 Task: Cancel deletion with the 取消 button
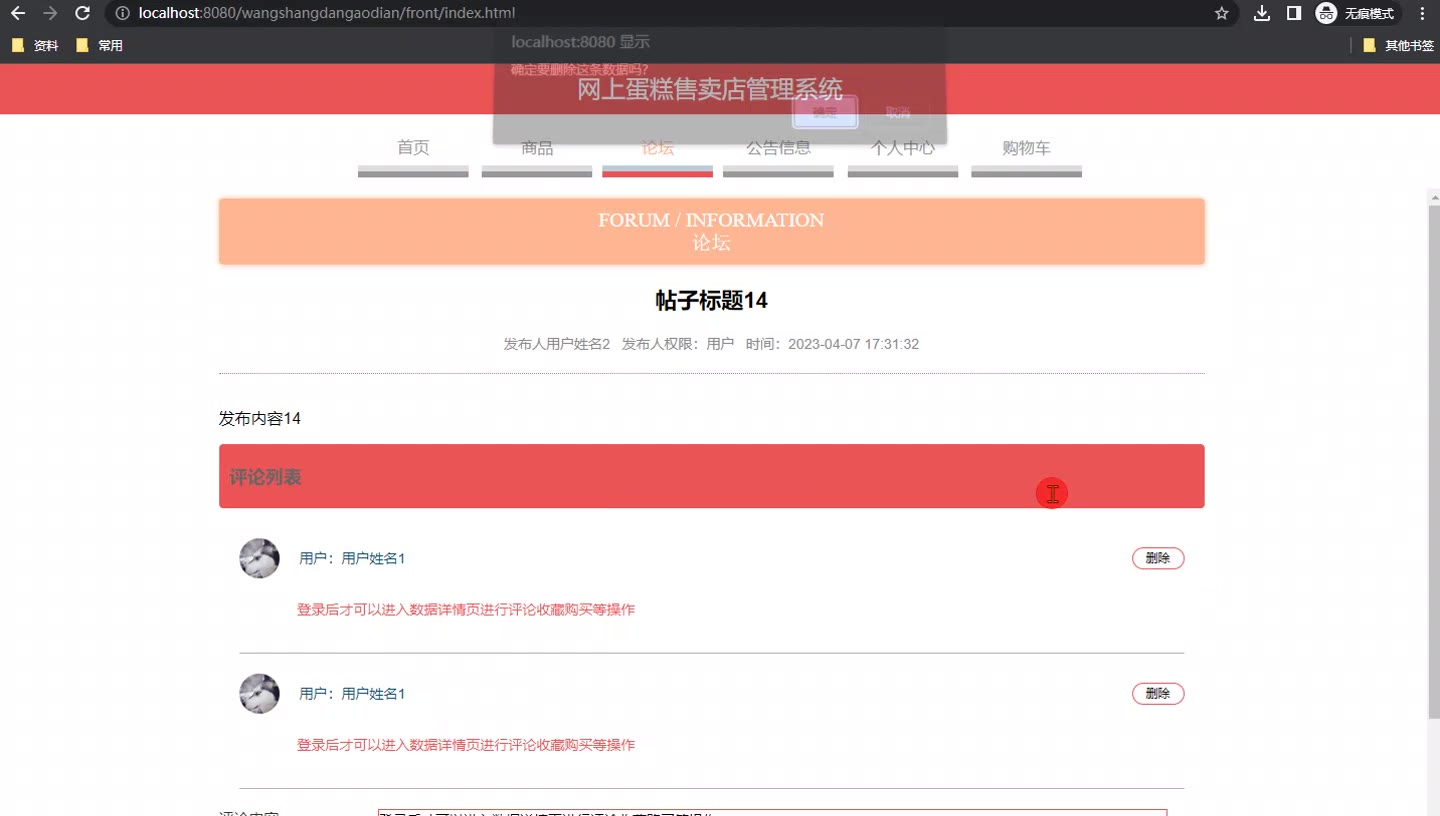click(x=897, y=112)
